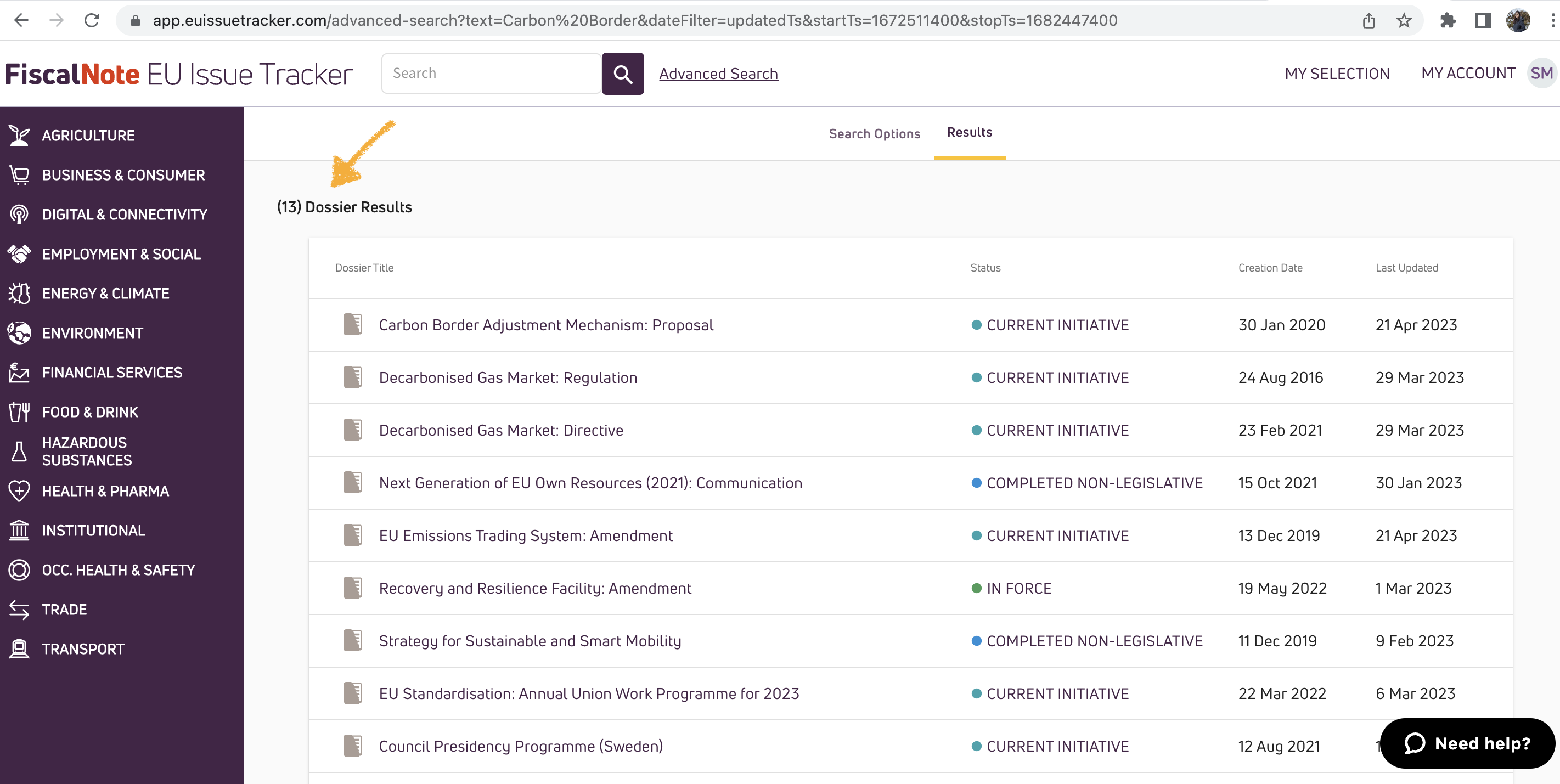The height and width of the screenshot is (784, 1560).
Task: Reload the page with refresh icon
Action: point(92,20)
